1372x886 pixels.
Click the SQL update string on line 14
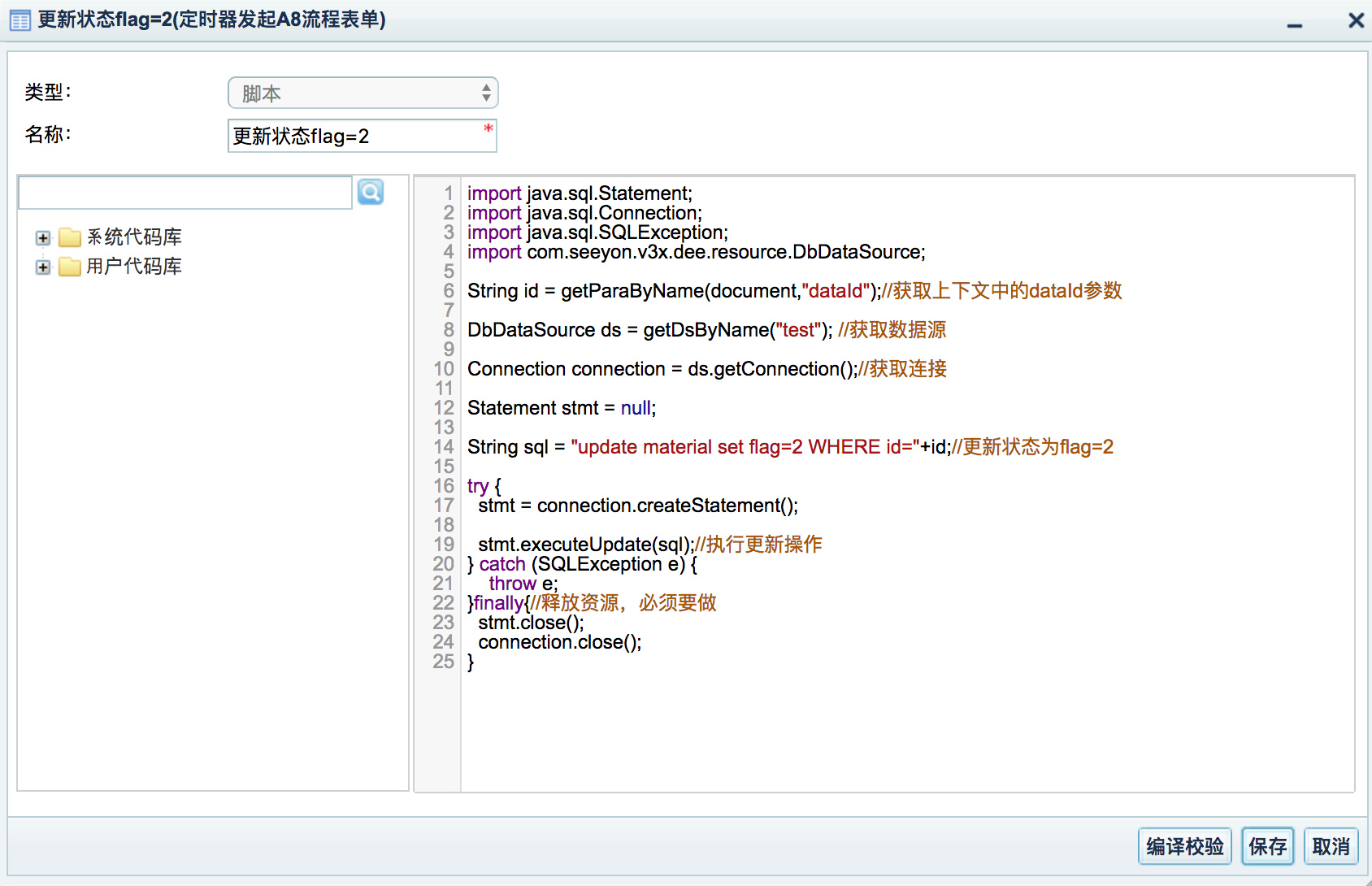(745, 447)
